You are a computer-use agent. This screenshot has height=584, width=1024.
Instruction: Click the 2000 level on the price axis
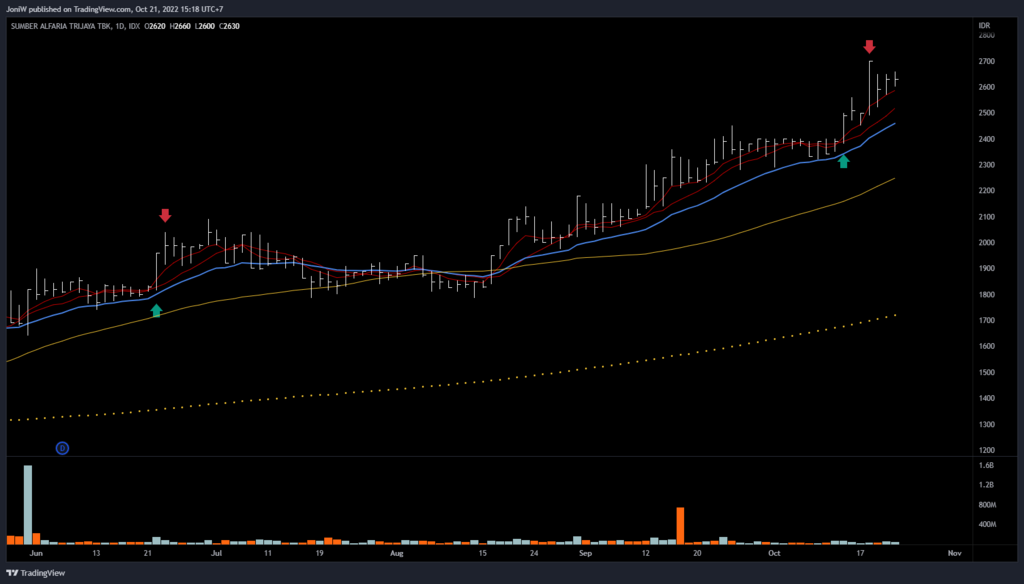click(986, 243)
